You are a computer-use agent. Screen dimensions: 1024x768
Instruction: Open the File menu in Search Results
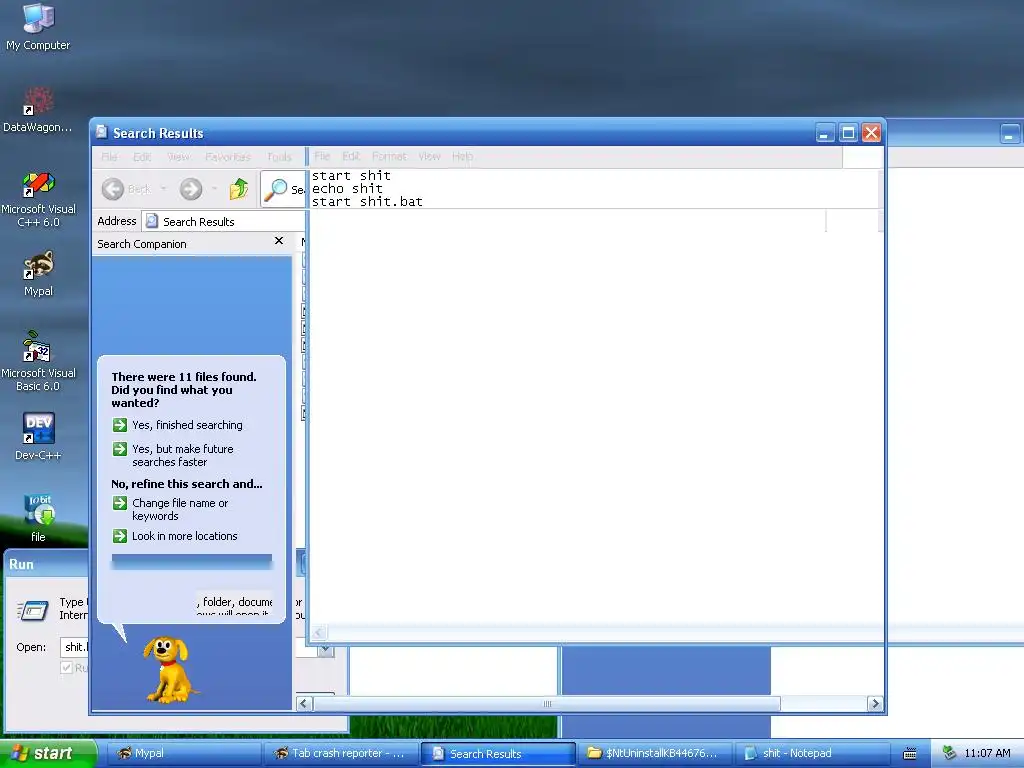pyautogui.click(x=109, y=157)
